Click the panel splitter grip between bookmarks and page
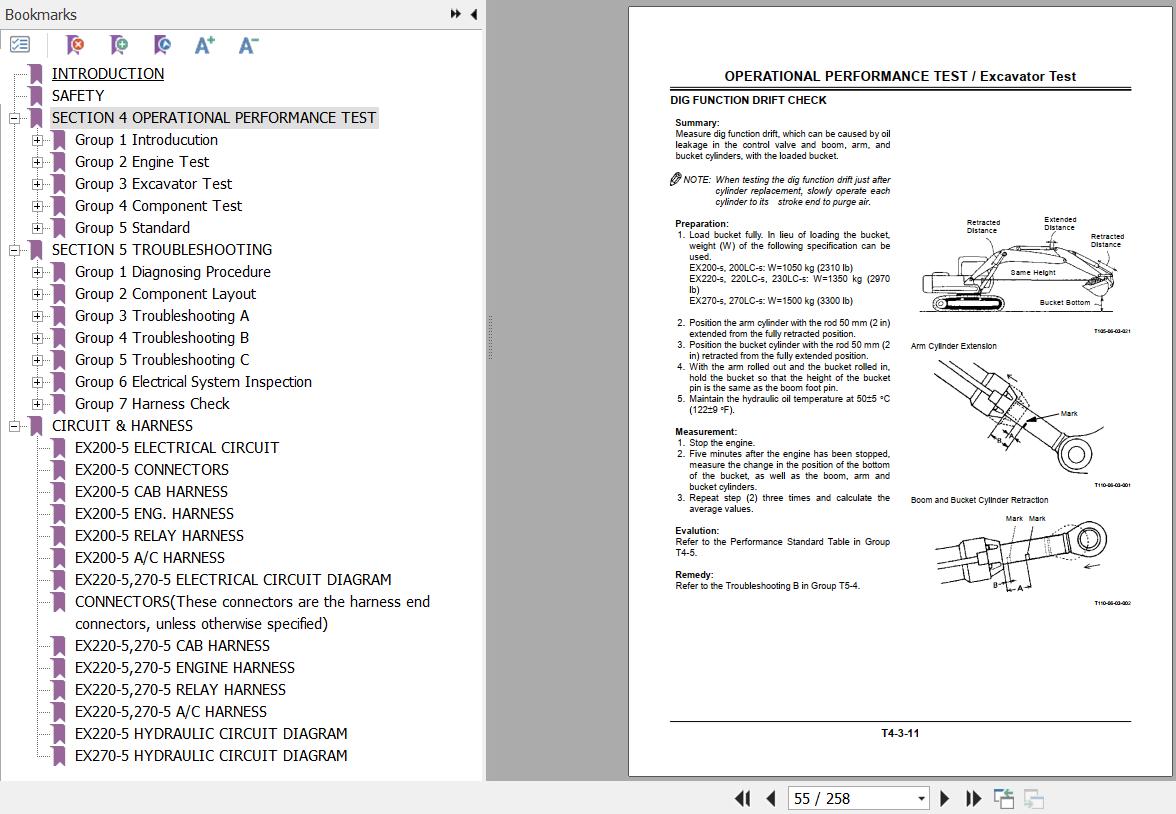Screen dimensions: 1176x814 (490, 338)
